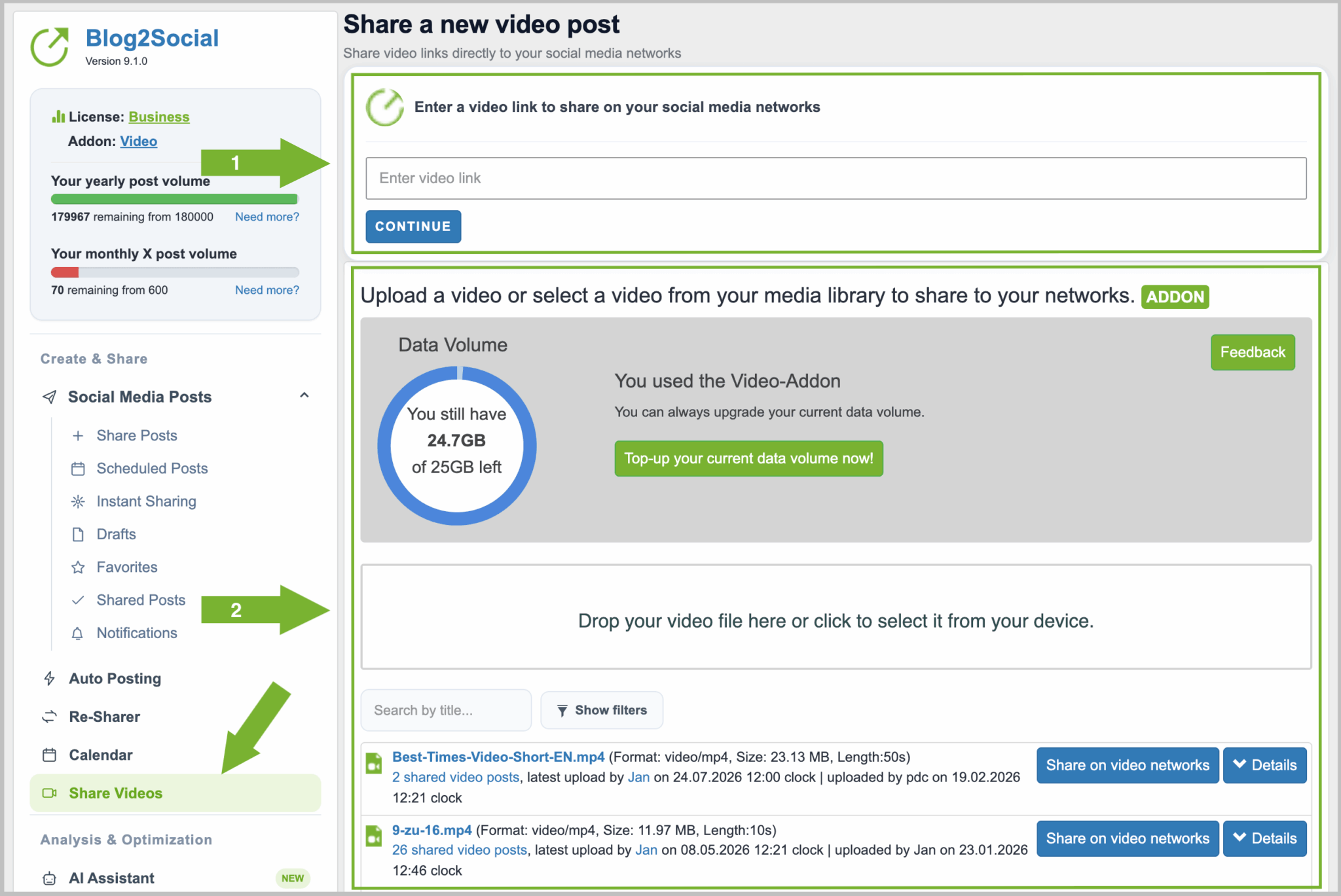
Task: Click the file icon of 9-zu-16.mp4
Action: point(374,836)
